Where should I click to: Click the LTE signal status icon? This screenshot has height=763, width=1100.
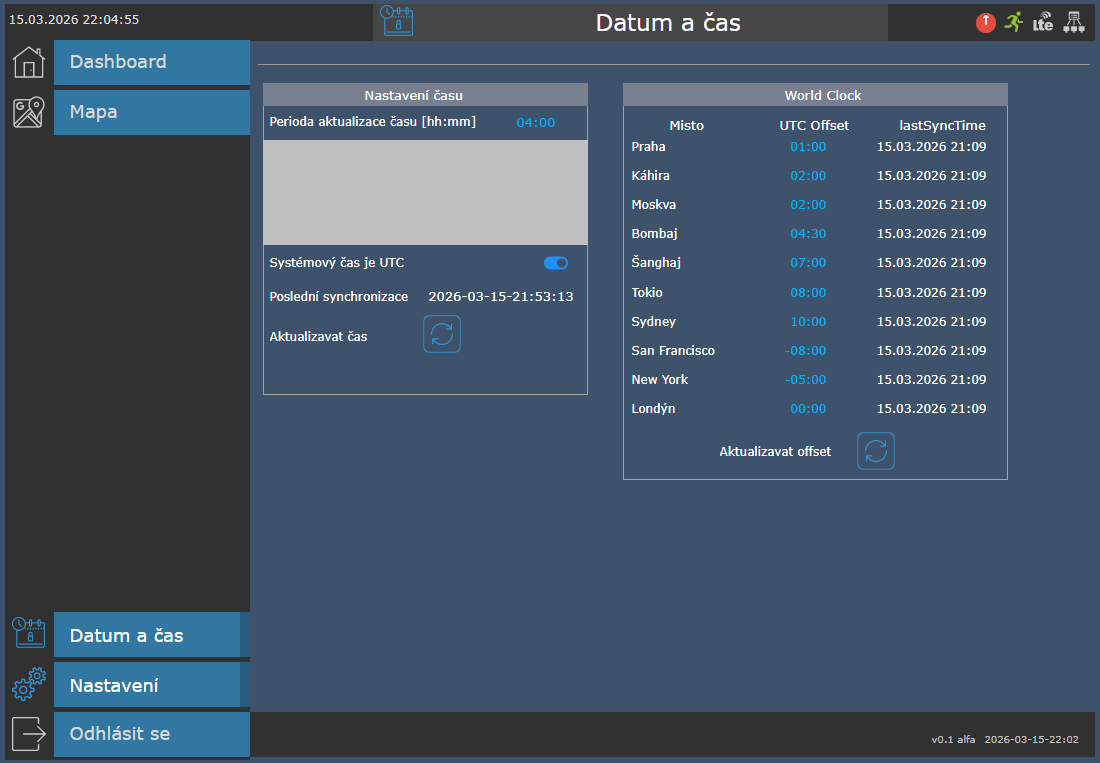pyautogui.click(x=1043, y=22)
